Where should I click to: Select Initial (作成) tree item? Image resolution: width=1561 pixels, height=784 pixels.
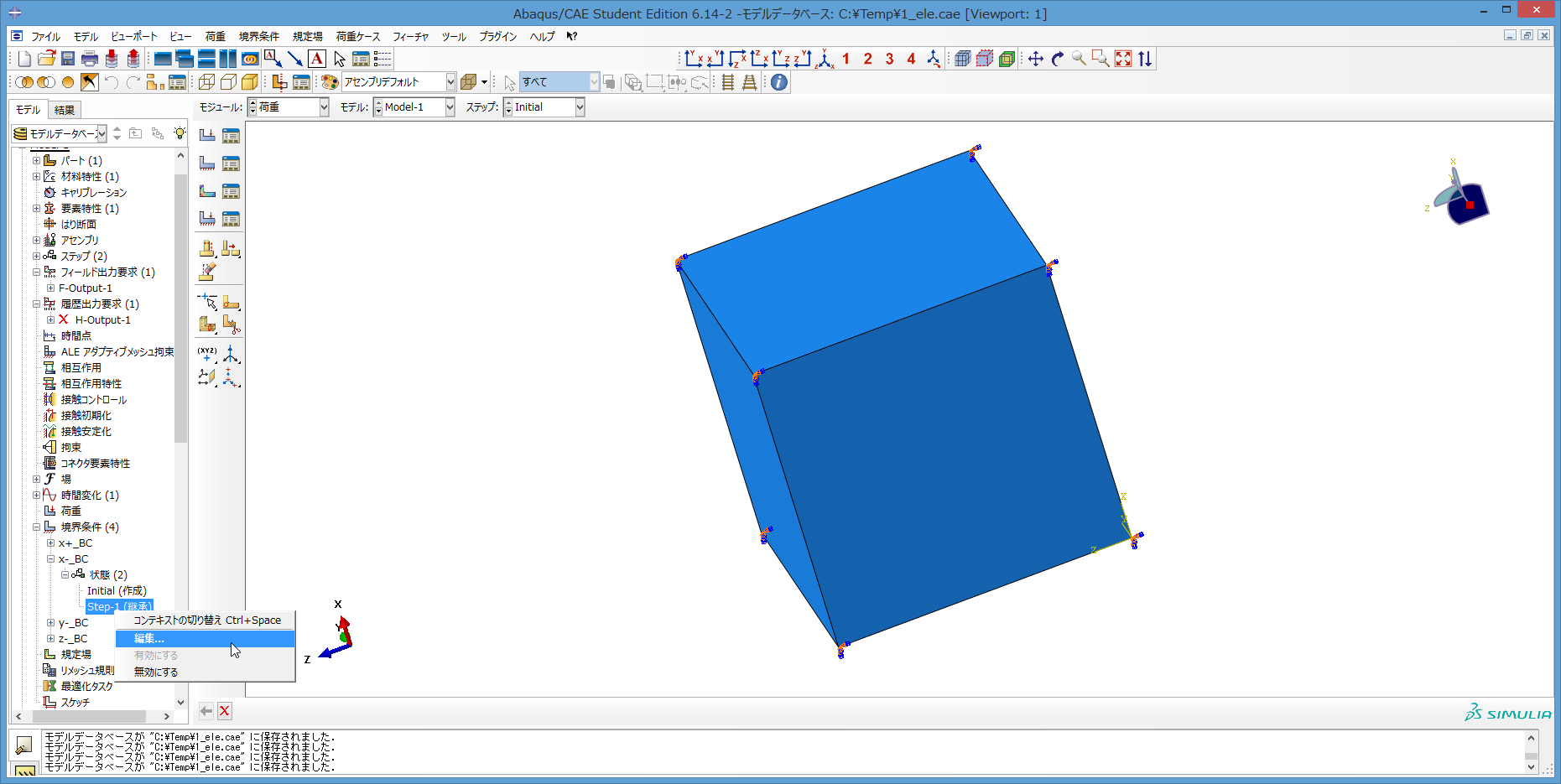point(117,591)
